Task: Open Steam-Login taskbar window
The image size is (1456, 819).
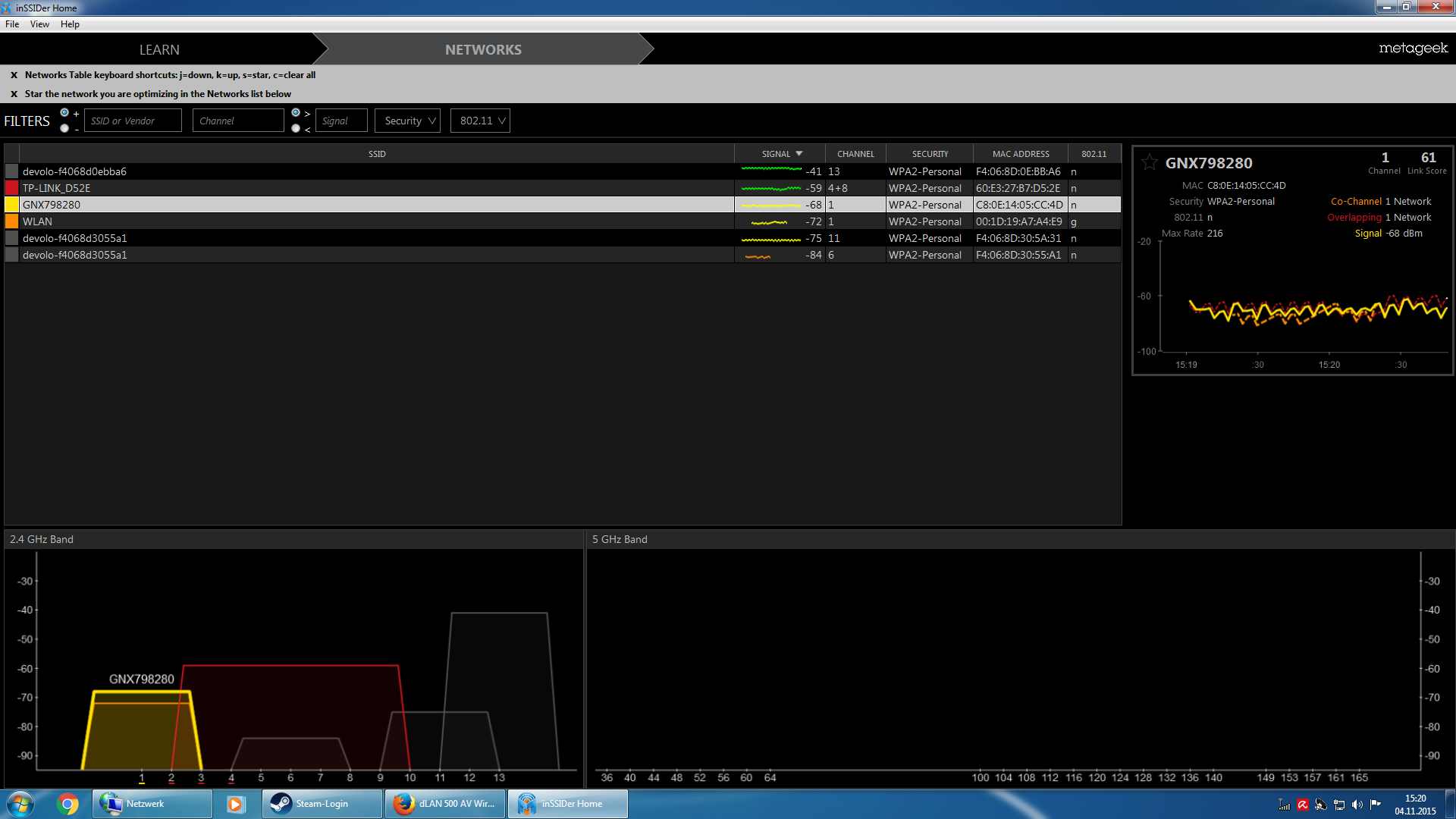Action: pos(322,804)
